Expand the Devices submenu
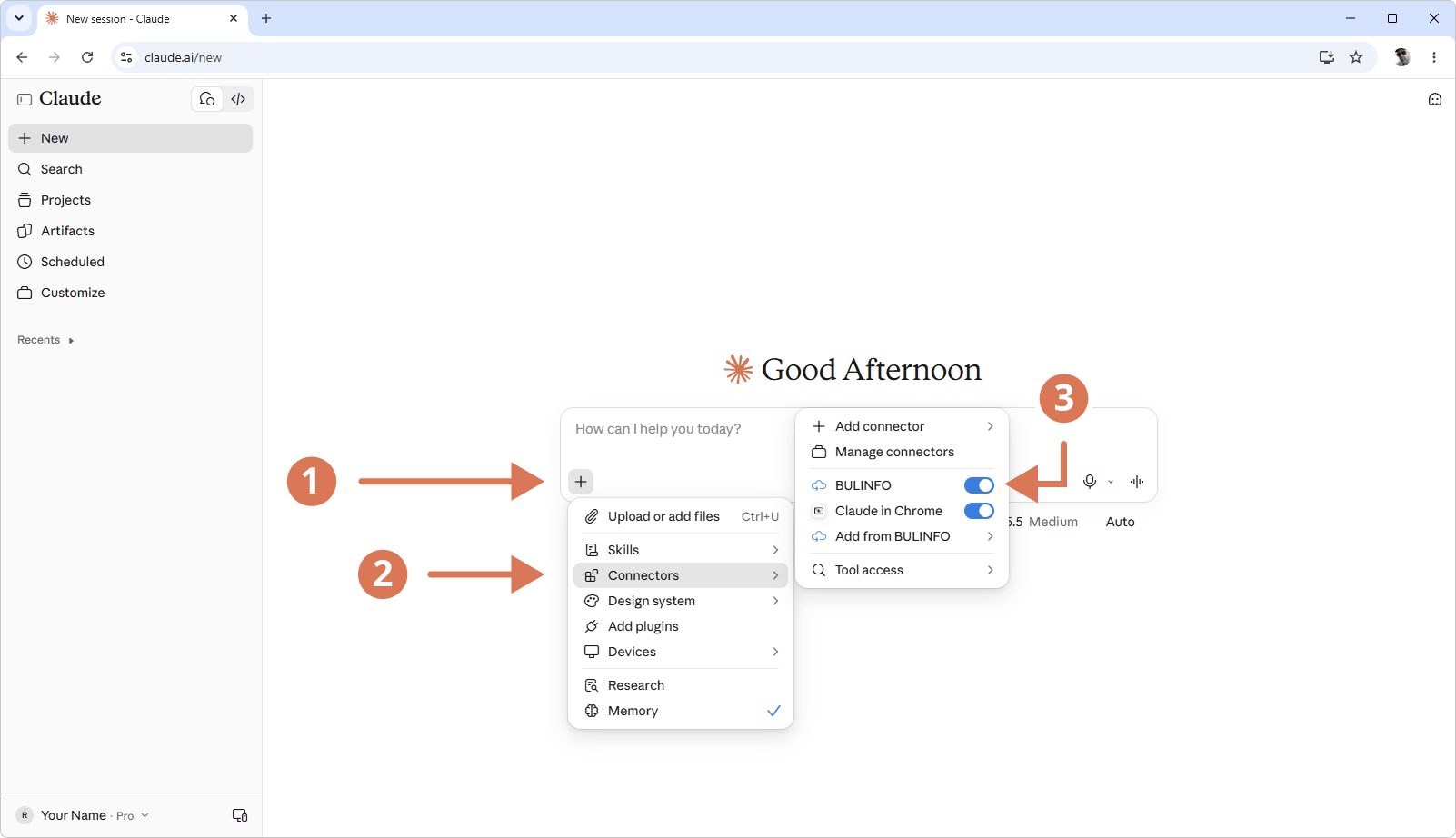The height and width of the screenshot is (838, 1456). point(681,652)
